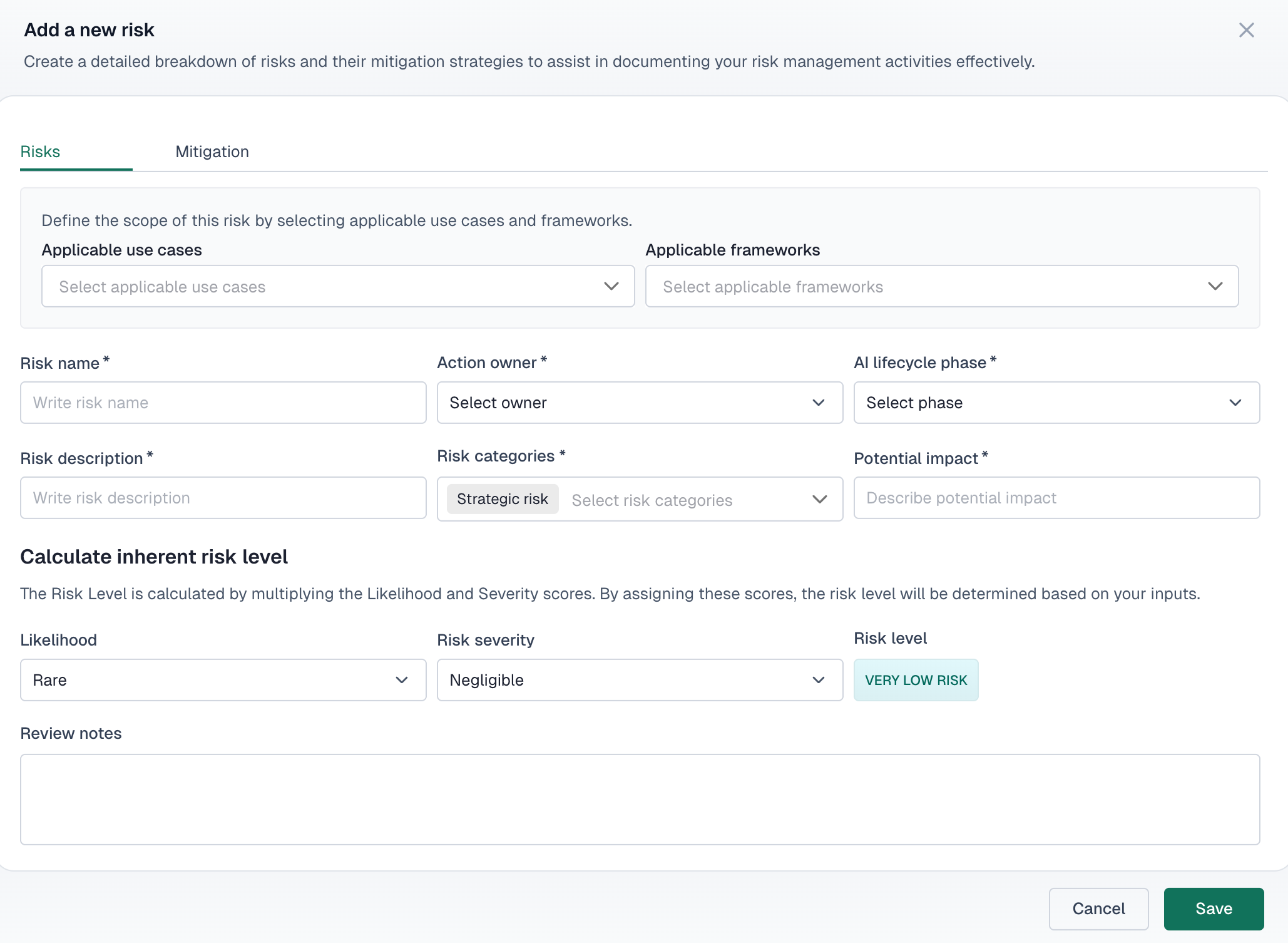Viewport: 1288px width, 943px height.
Task: Open the Risk severity dropdown showing Negligible
Action: [x=639, y=680]
